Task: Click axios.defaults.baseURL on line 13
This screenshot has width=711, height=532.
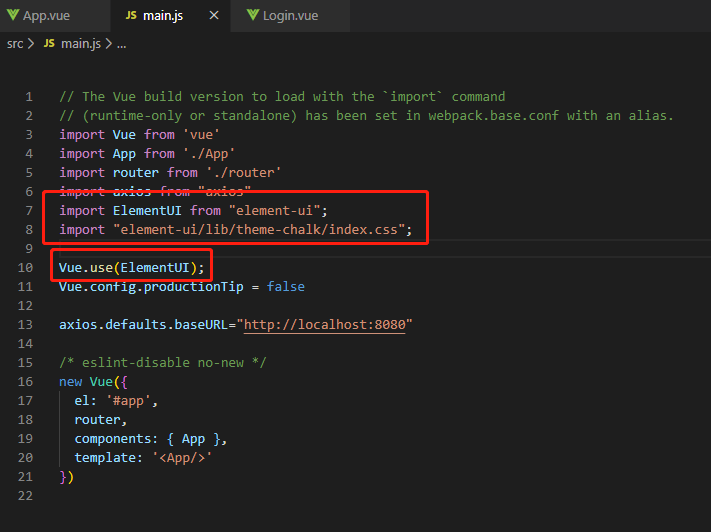Action: click(x=143, y=325)
